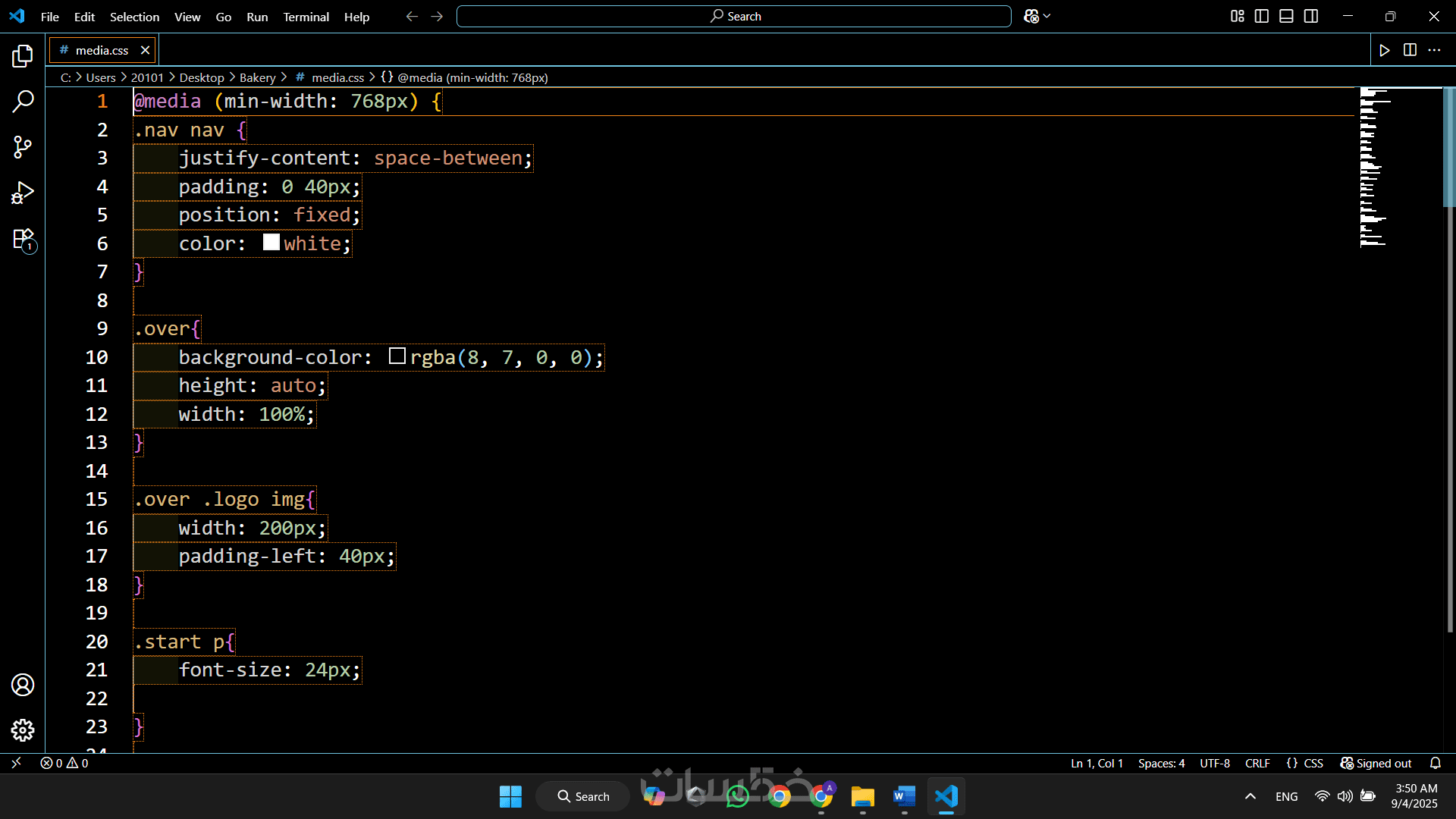This screenshot has height=819, width=1456.
Task: Click the run play button in the editor title bar
Action: pyautogui.click(x=1385, y=50)
